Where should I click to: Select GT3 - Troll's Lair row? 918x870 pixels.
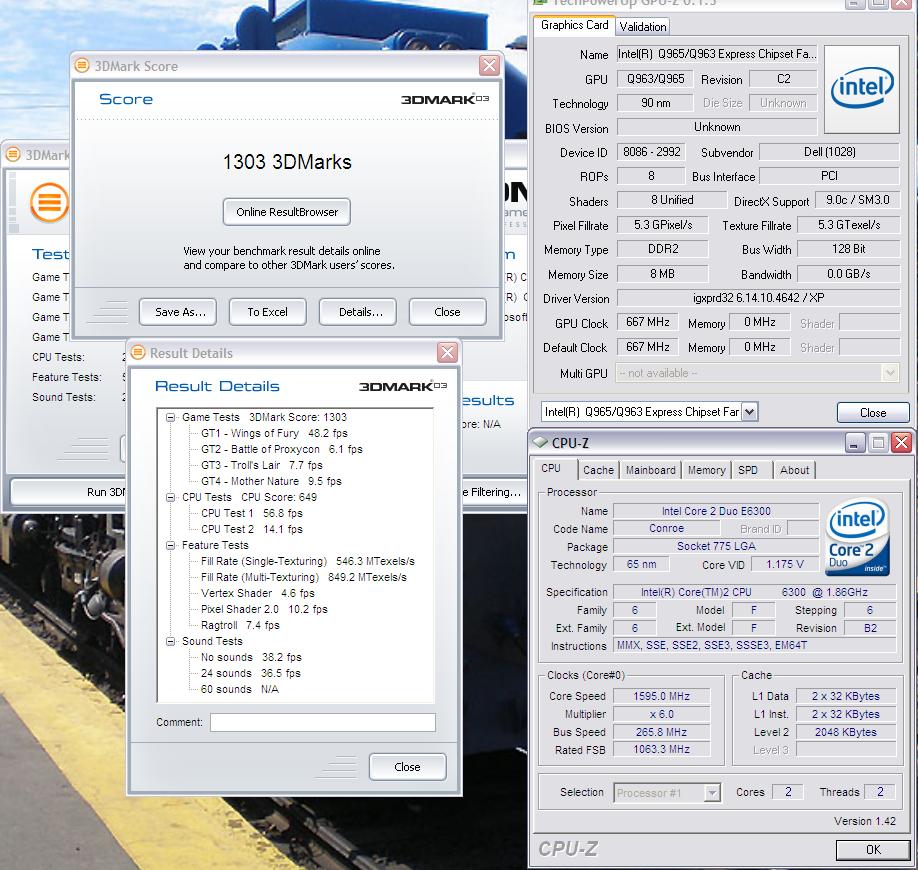pos(262,465)
